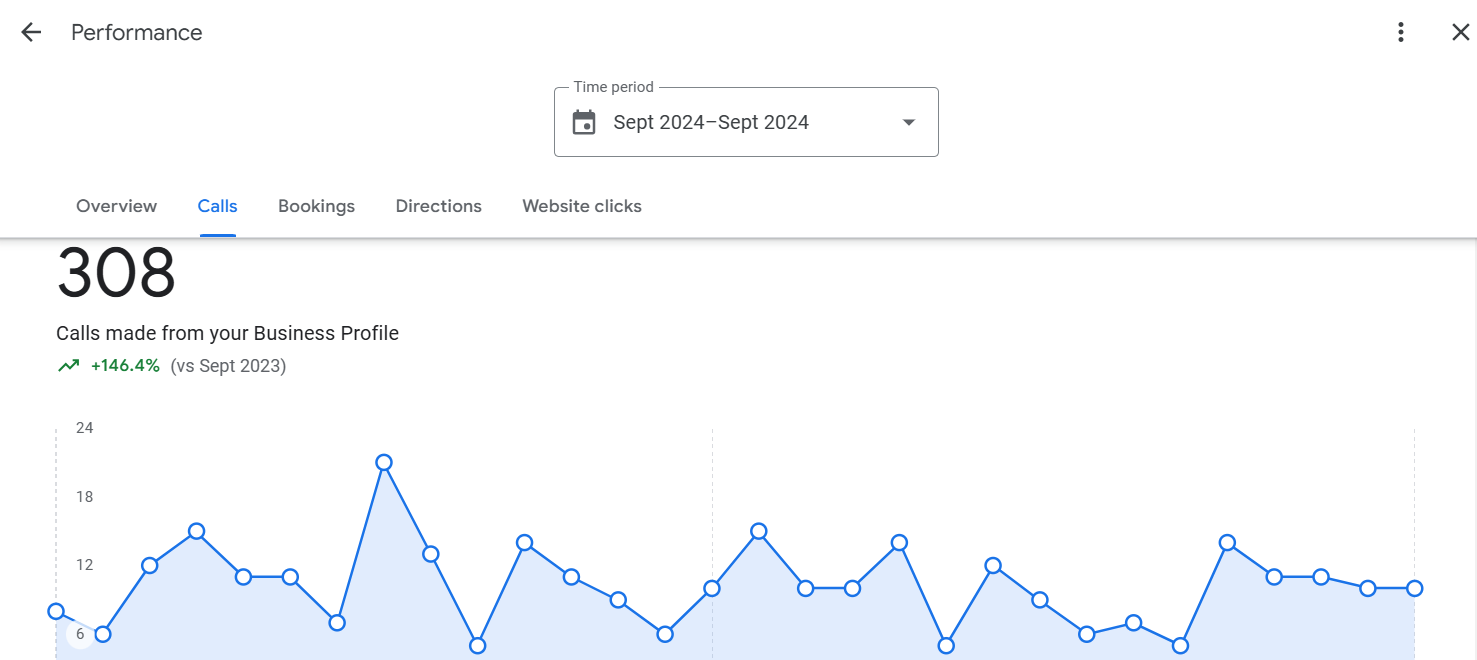This screenshot has width=1477, height=660.
Task: Select the Calls tab
Action: click(x=217, y=206)
